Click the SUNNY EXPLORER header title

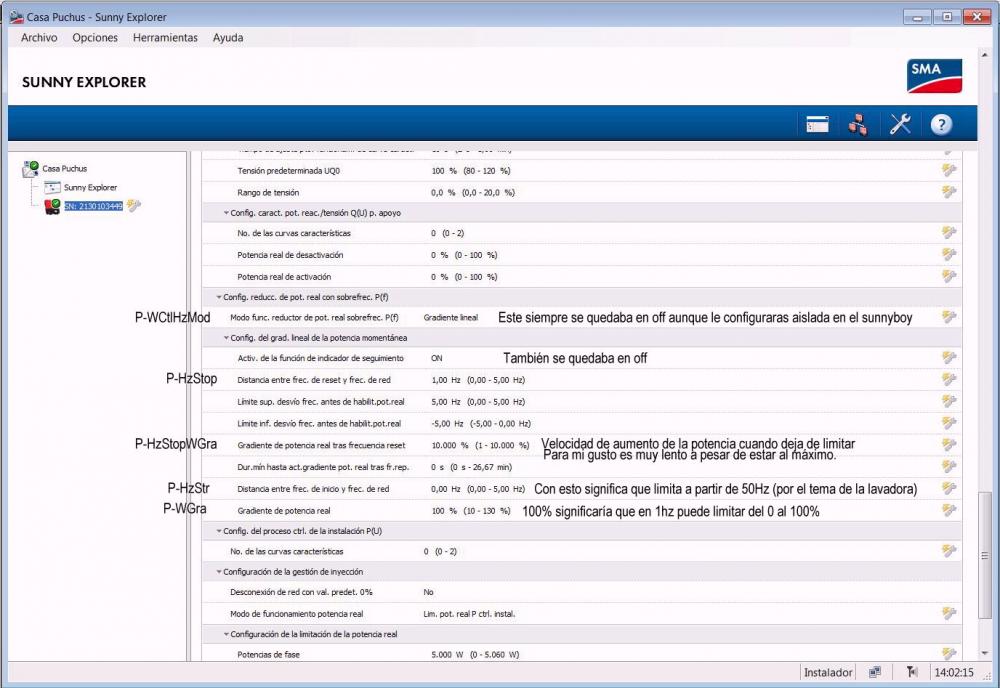pyautogui.click(x=84, y=82)
